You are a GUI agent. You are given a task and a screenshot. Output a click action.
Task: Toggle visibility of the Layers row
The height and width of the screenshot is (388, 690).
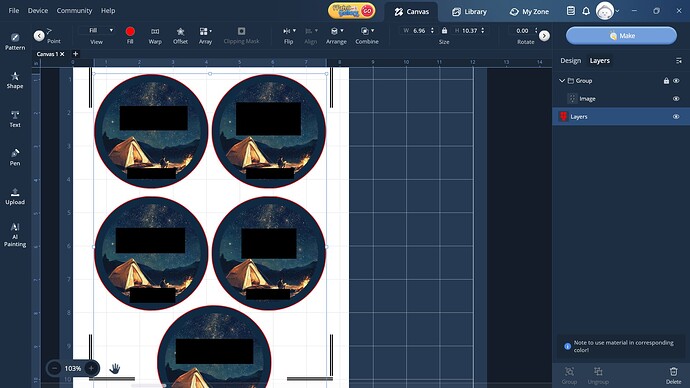tap(676, 117)
